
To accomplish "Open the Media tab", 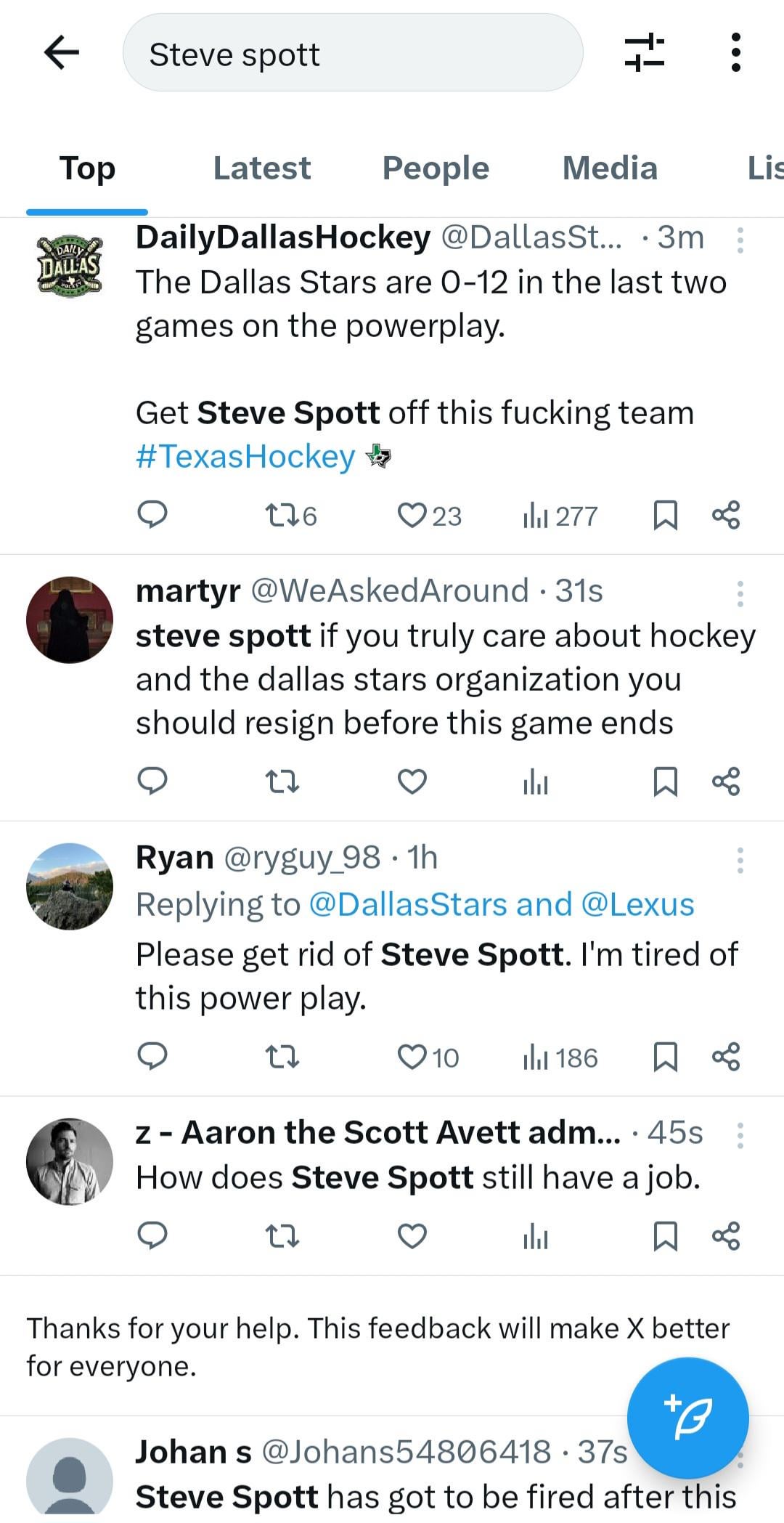I will [610, 168].
